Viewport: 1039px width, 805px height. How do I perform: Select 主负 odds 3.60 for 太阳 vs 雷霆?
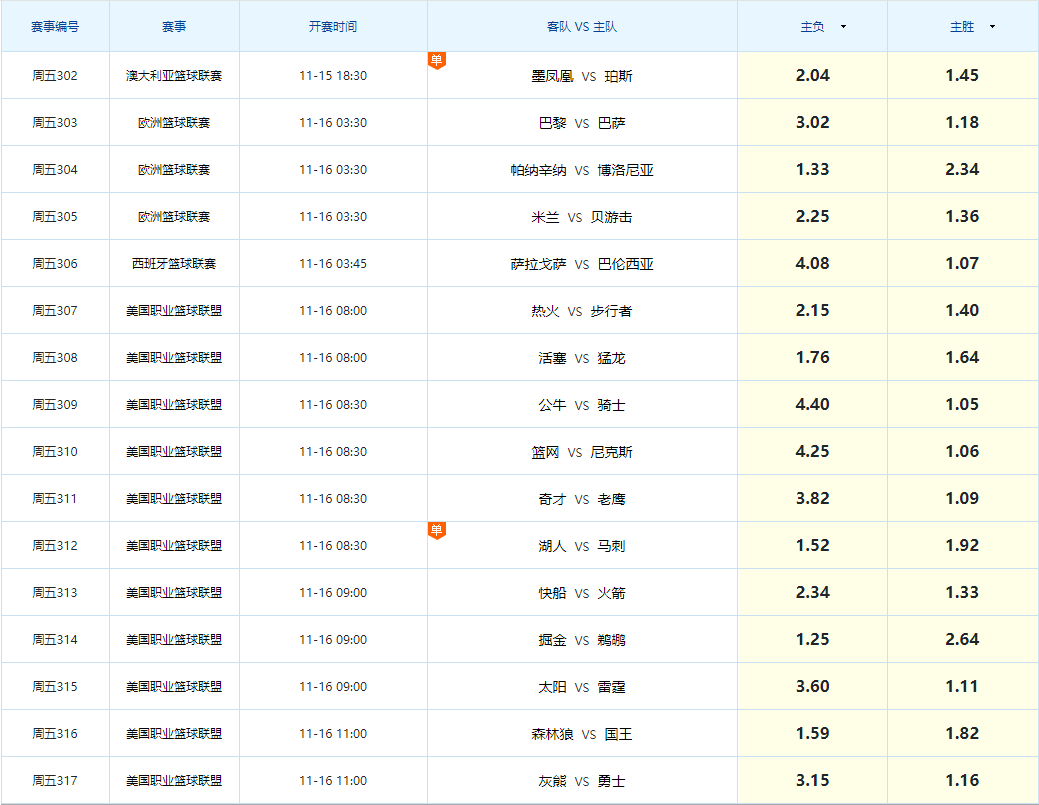tap(812, 687)
